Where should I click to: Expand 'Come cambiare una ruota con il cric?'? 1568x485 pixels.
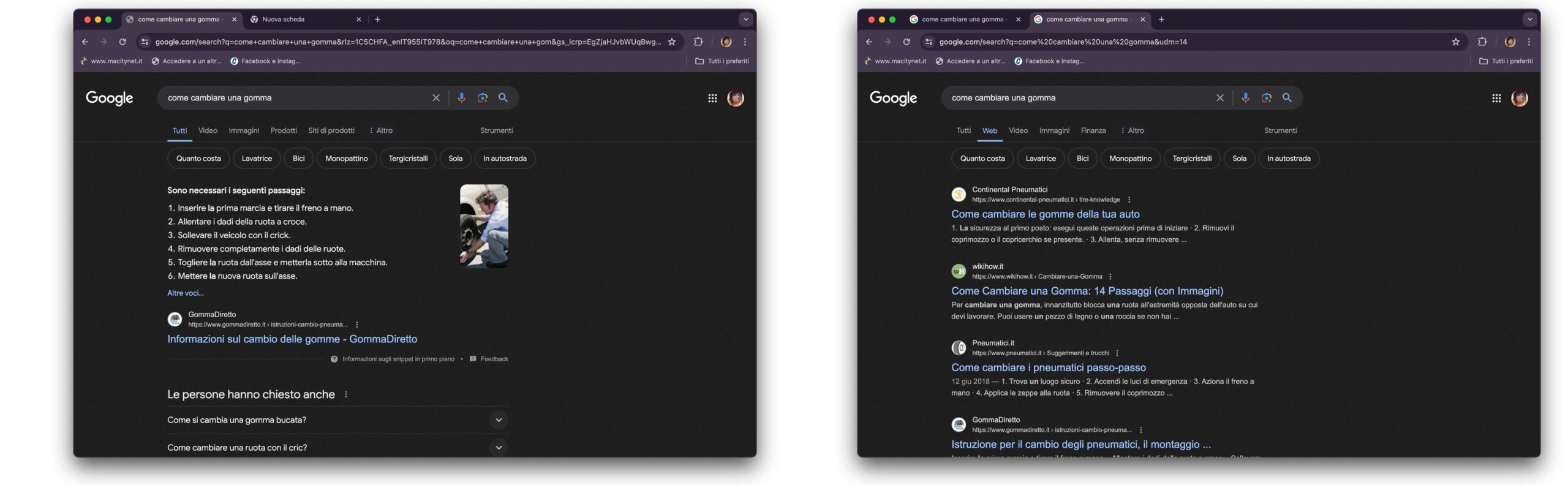point(337,448)
